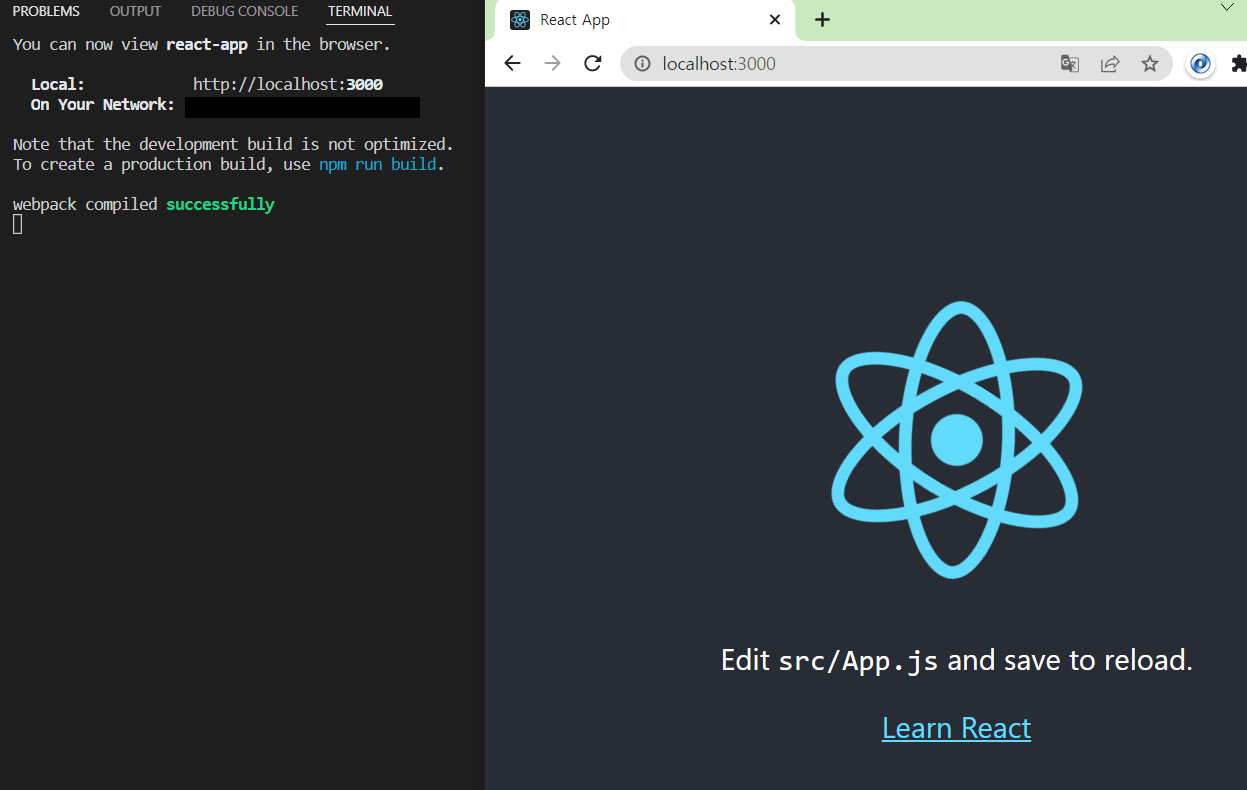The image size is (1247, 790).
Task: Select the DEBUG CONSOLE tab
Action: [244, 12]
